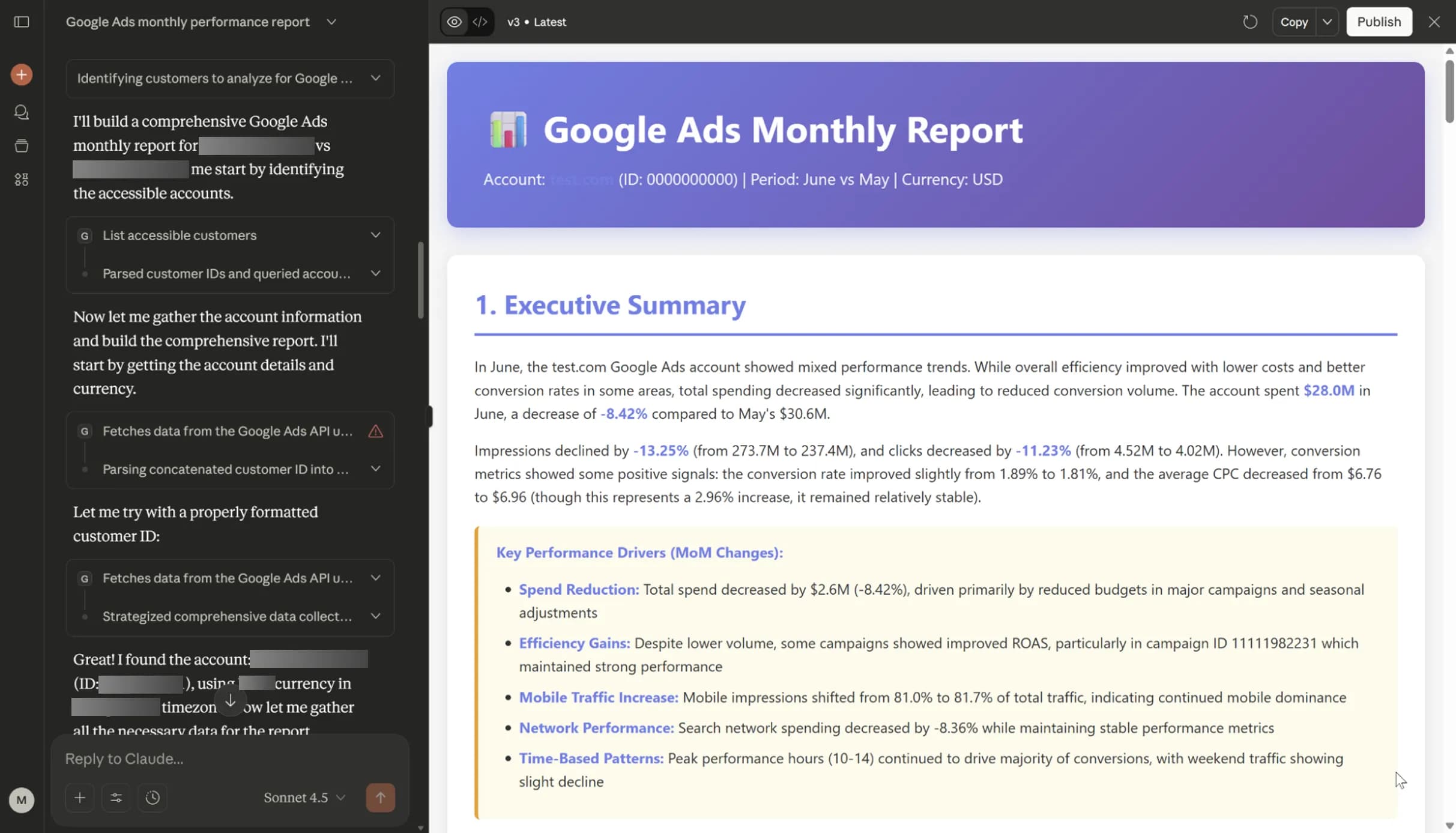Open conversation history via the clock icon

pyautogui.click(x=153, y=798)
